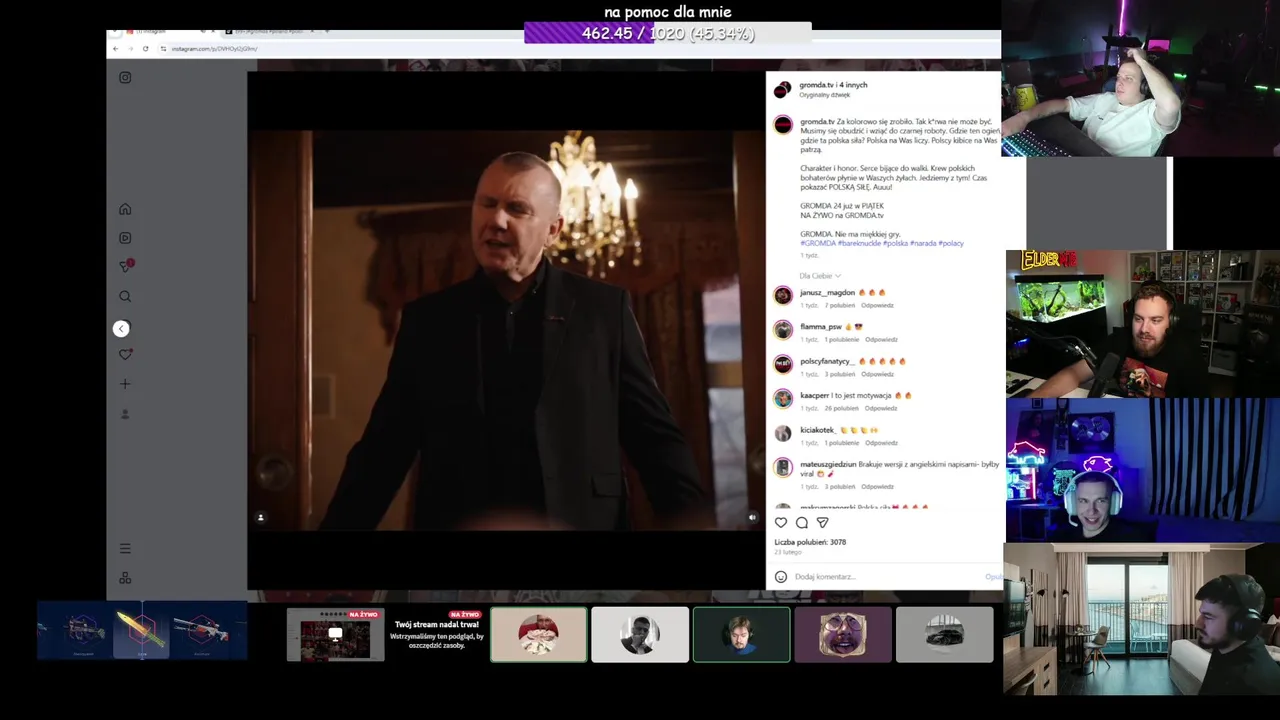
Task: Open Search magnifier in Instagram sidebar
Action: pos(125,296)
